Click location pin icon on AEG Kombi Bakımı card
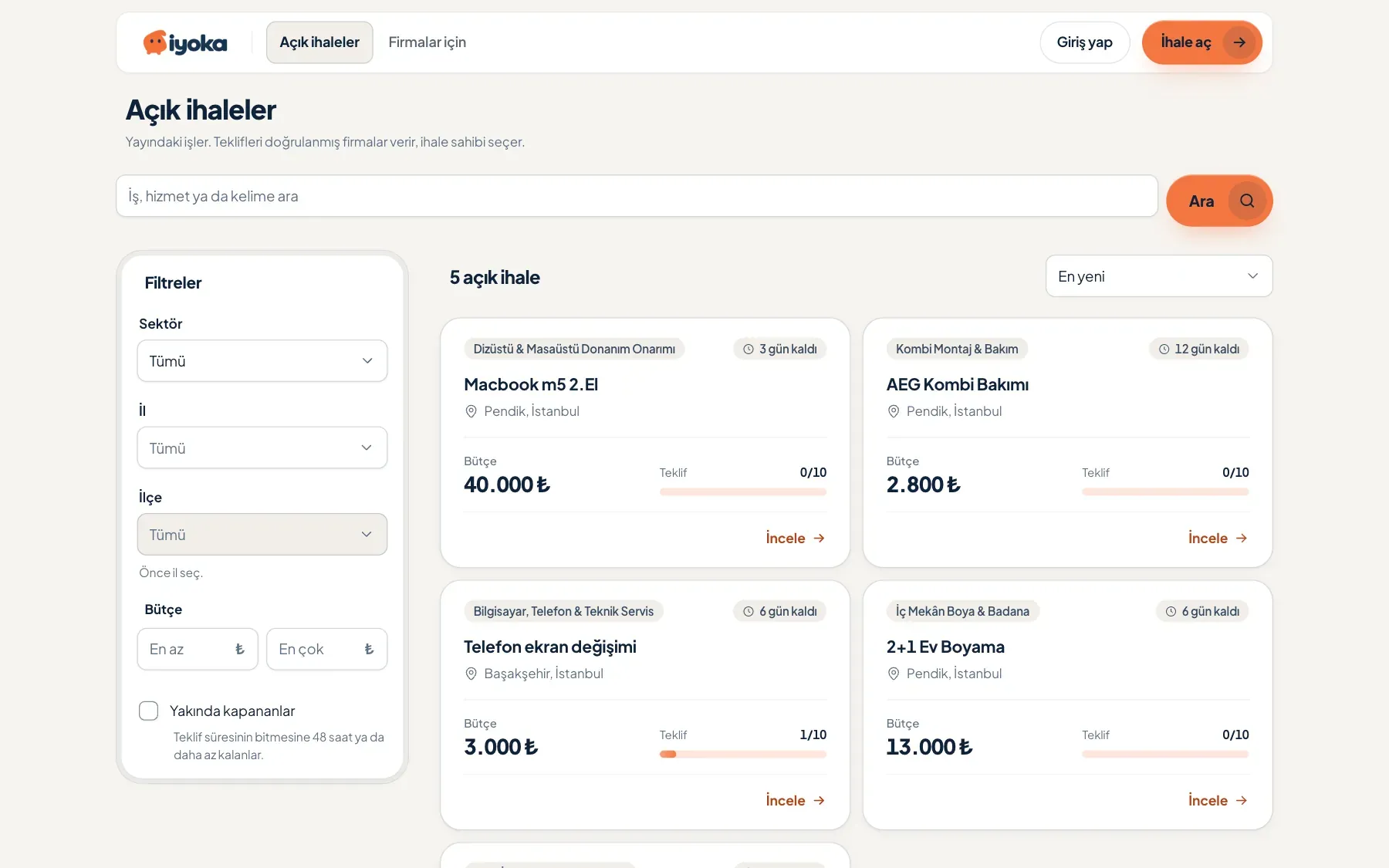1389x868 pixels. coord(894,411)
